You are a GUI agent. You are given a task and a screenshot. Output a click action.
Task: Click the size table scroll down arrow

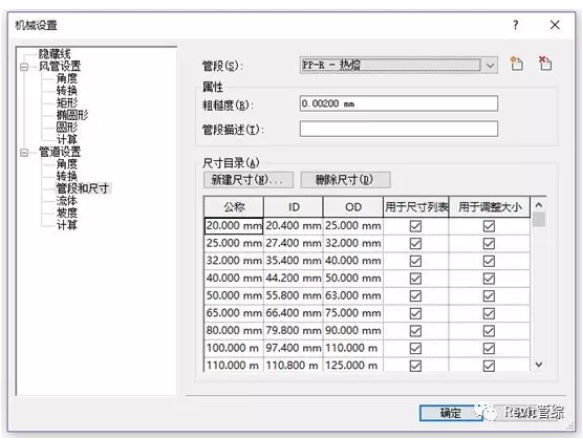tap(538, 364)
